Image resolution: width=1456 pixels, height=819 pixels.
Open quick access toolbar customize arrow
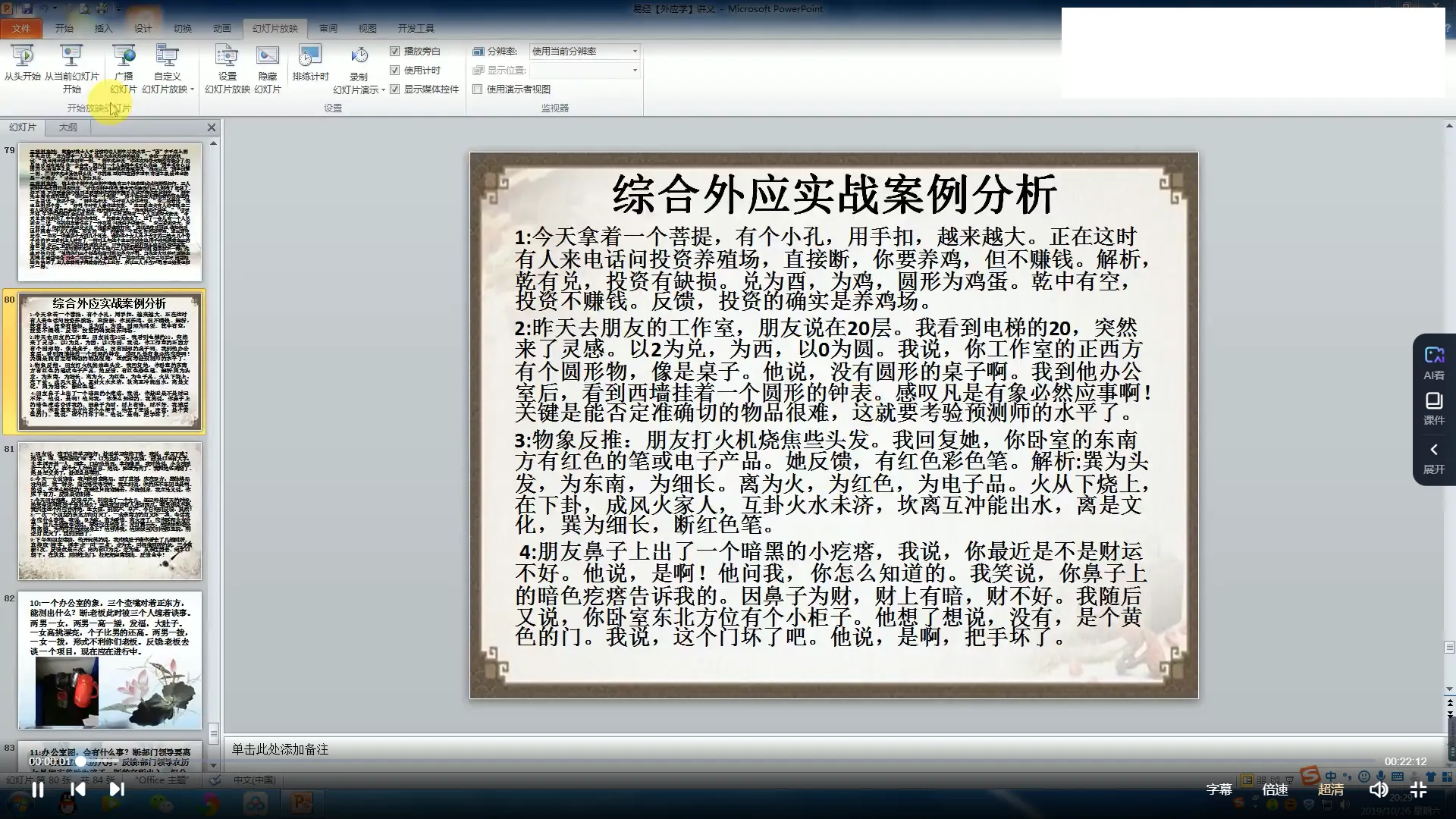118,8
